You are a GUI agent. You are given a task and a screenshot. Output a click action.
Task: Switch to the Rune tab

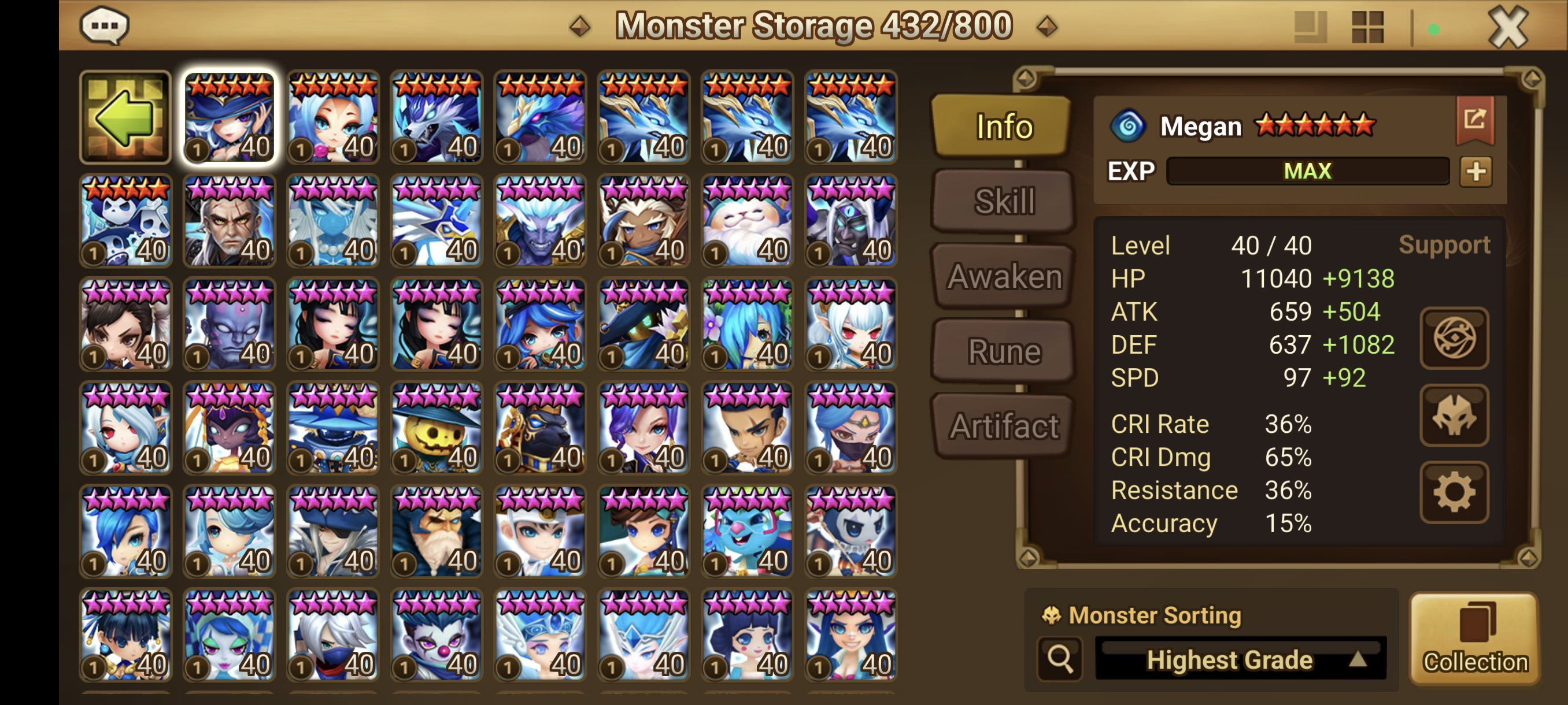pos(1003,351)
